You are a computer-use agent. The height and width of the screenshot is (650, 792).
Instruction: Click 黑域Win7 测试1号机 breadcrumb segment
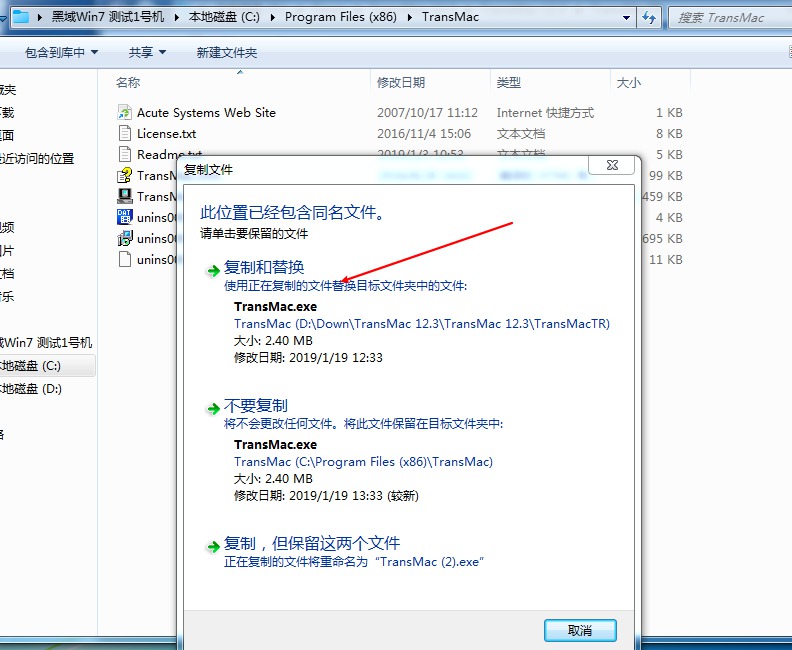(x=108, y=17)
